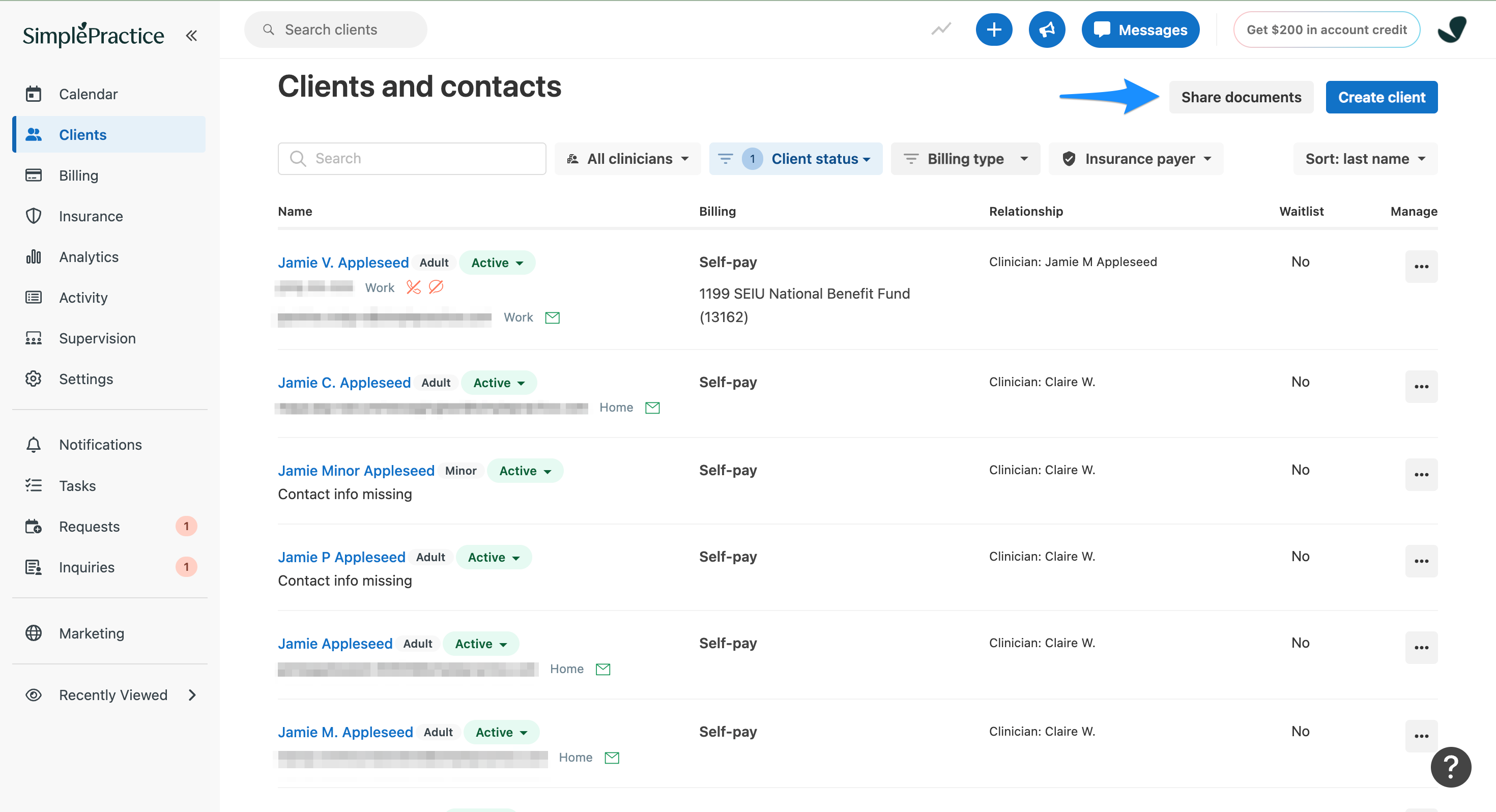
Task: Go to Calendar in the sidebar
Action: (109, 94)
